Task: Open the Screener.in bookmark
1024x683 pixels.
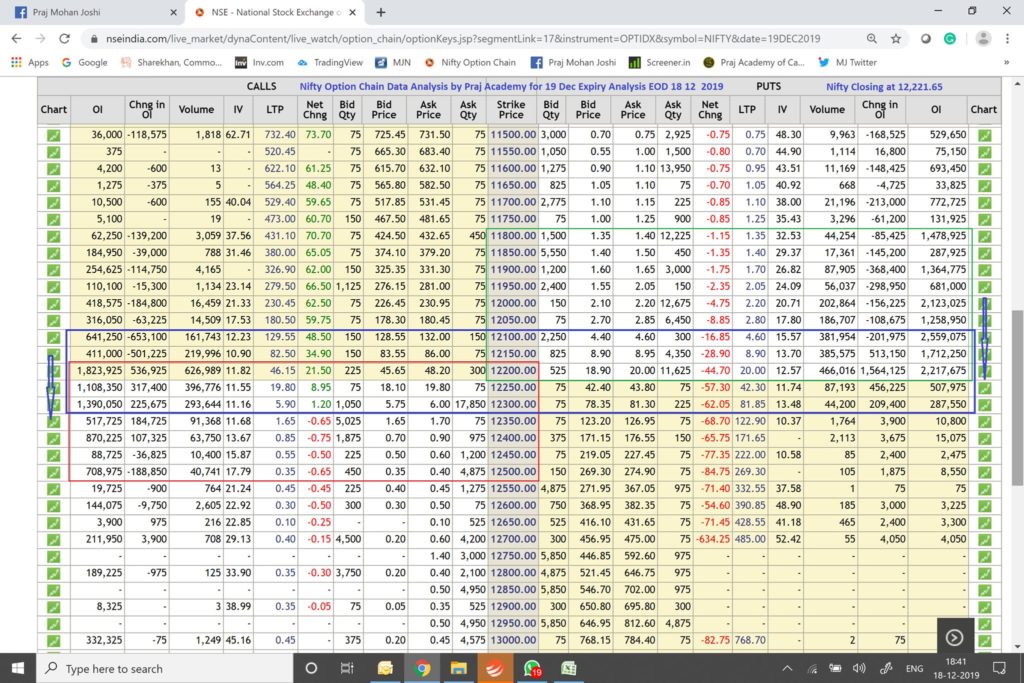Action: coord(660,62)
